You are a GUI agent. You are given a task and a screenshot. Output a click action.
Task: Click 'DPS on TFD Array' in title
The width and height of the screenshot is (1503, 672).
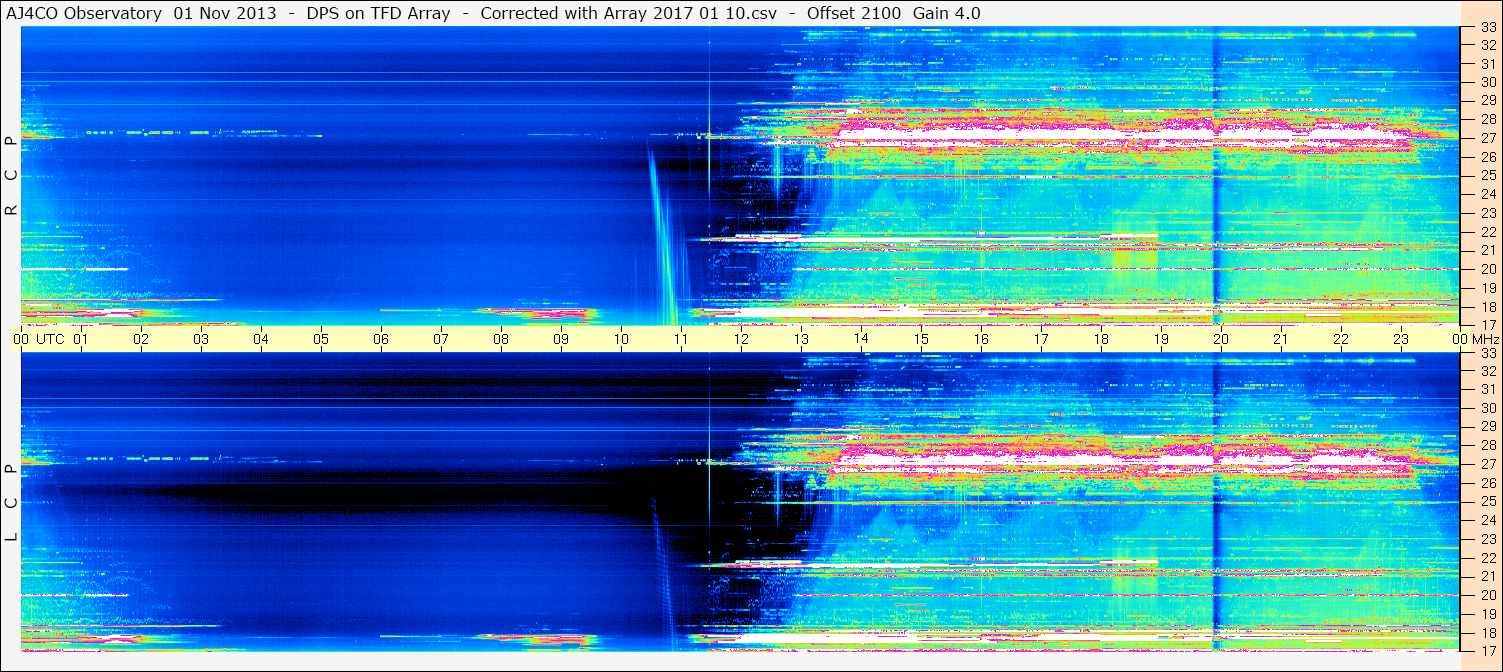[378, 13]
